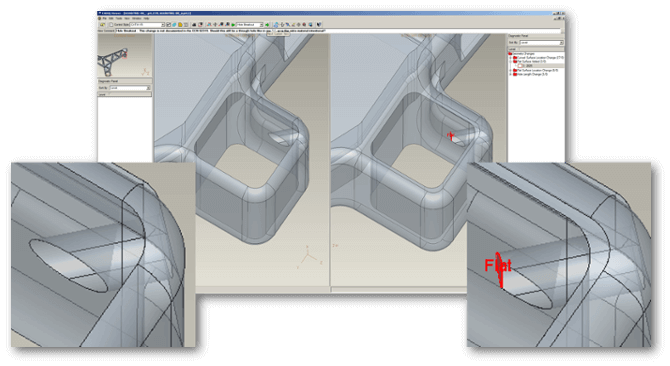The height and width of the screenshot is (366, 670).
Task: Click the green play arrow toolbar icon
Action: click(233, 25)
